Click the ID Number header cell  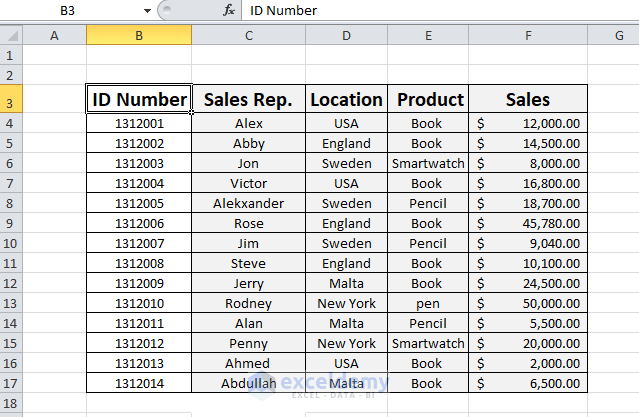(139, 99)
